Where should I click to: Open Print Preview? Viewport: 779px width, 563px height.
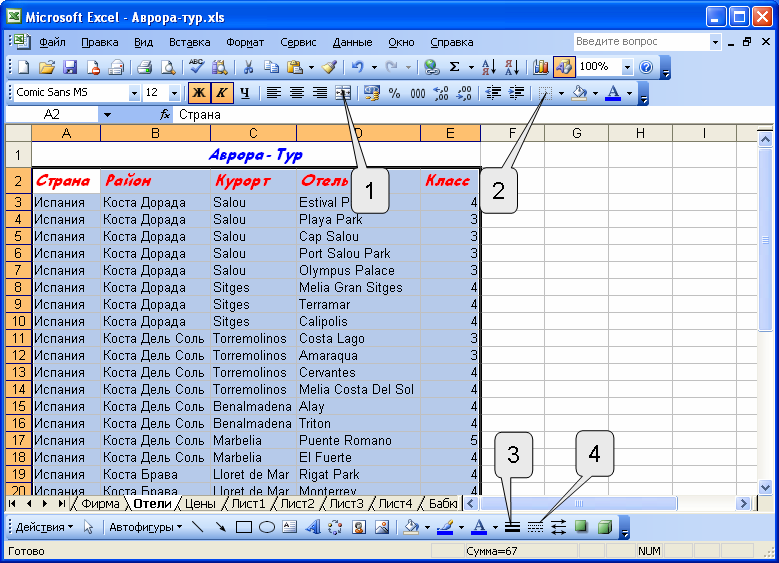[x=168, y=67]
